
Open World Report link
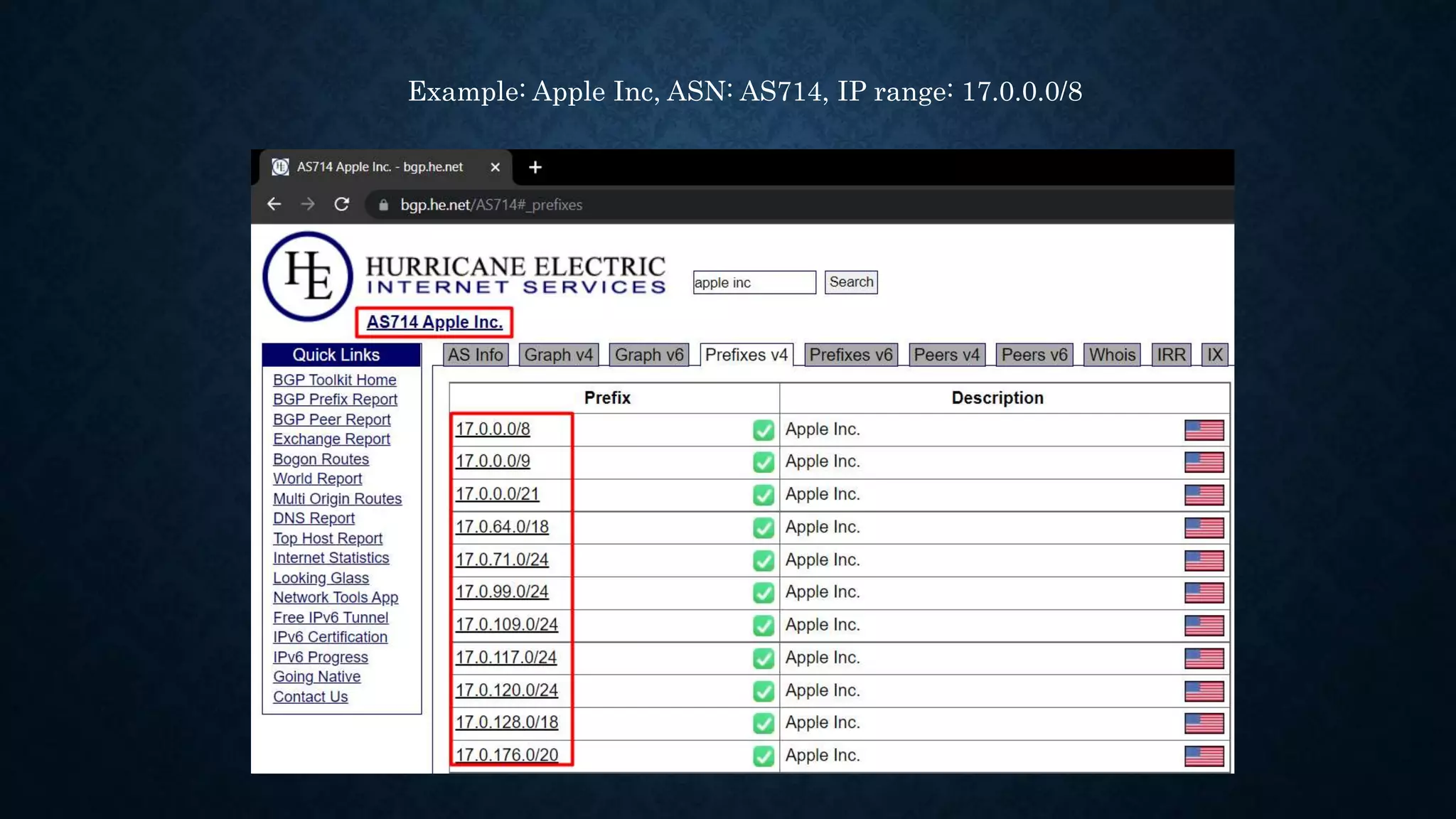point(318,479)
